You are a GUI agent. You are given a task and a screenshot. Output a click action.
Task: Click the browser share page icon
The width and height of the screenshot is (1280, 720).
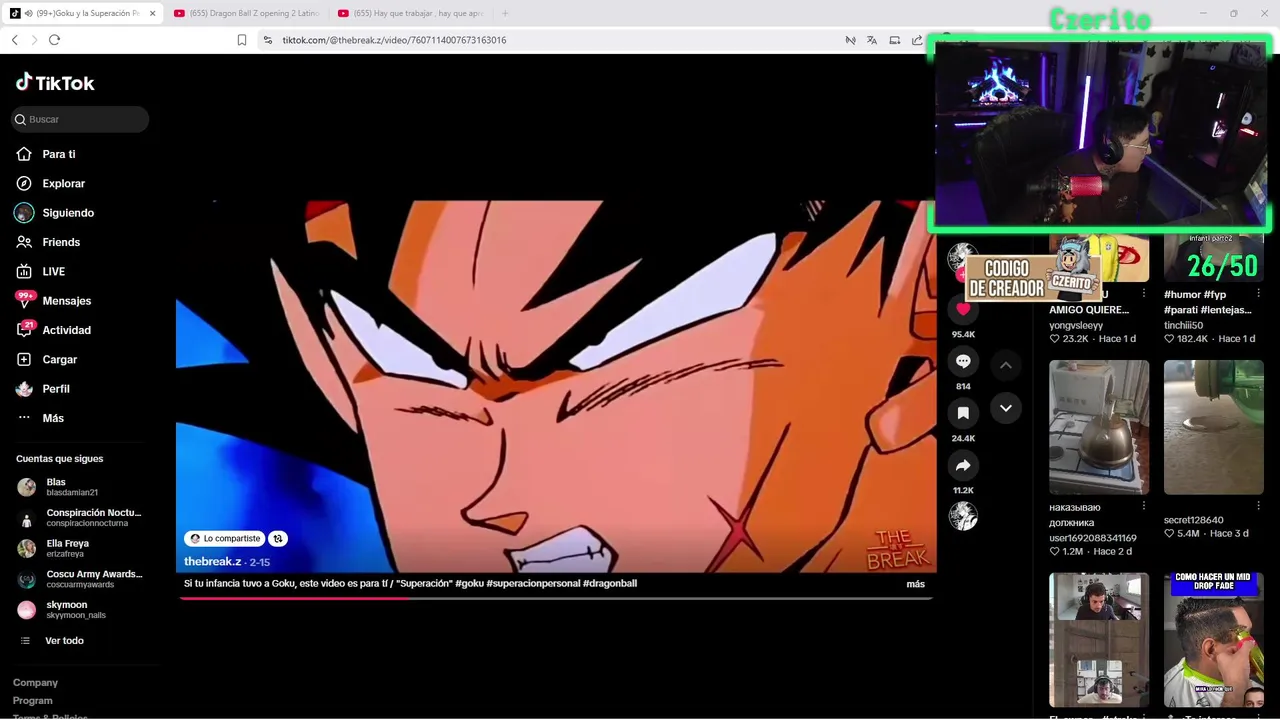917,40
